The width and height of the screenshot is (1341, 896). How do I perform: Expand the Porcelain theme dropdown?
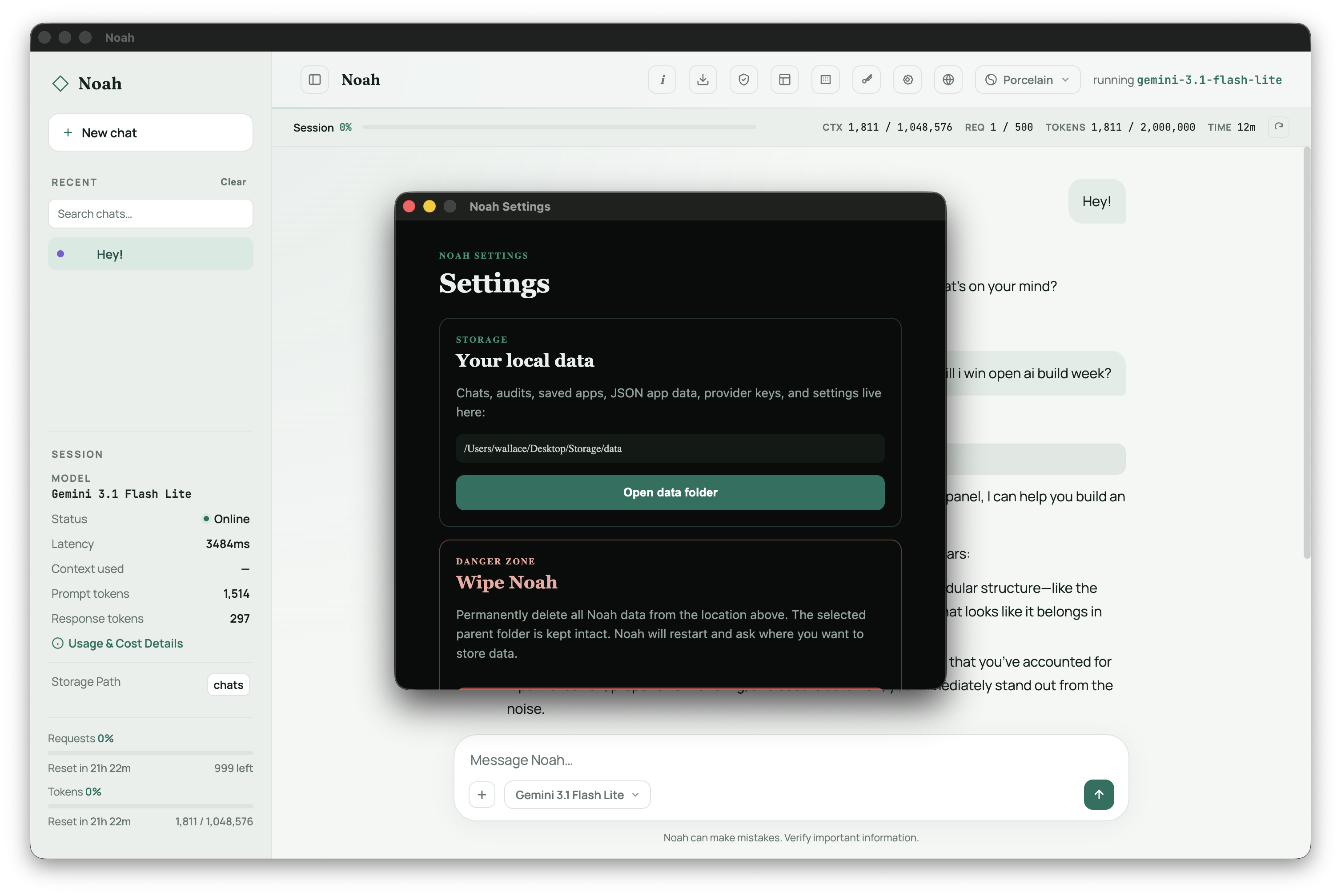(1027, 80)
